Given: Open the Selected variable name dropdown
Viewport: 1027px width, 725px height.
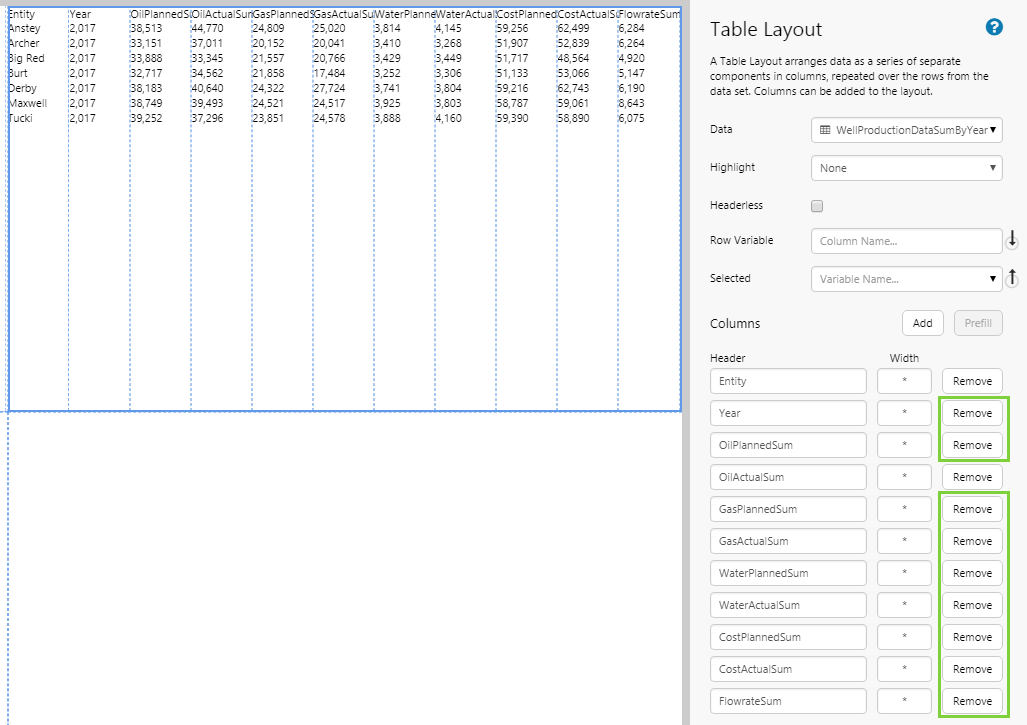Looking at the screenshot, I should click(906, 279).
